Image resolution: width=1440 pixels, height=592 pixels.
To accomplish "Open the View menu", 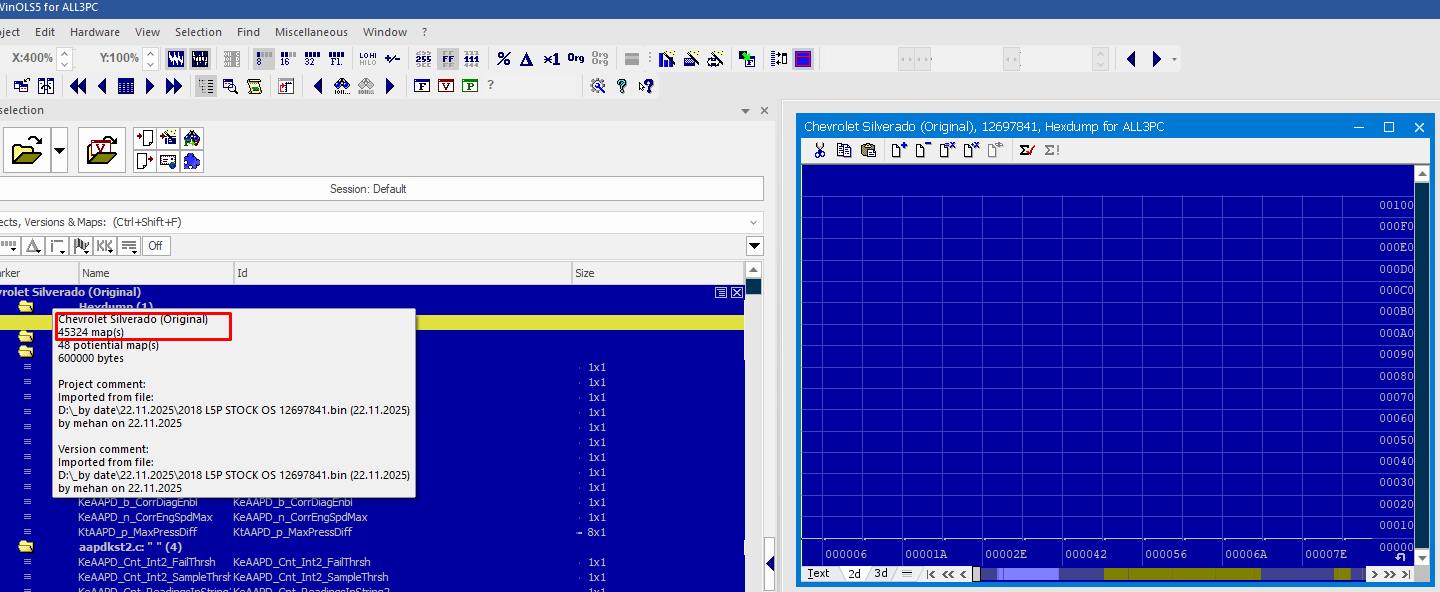I will click(x=147, y=32).
